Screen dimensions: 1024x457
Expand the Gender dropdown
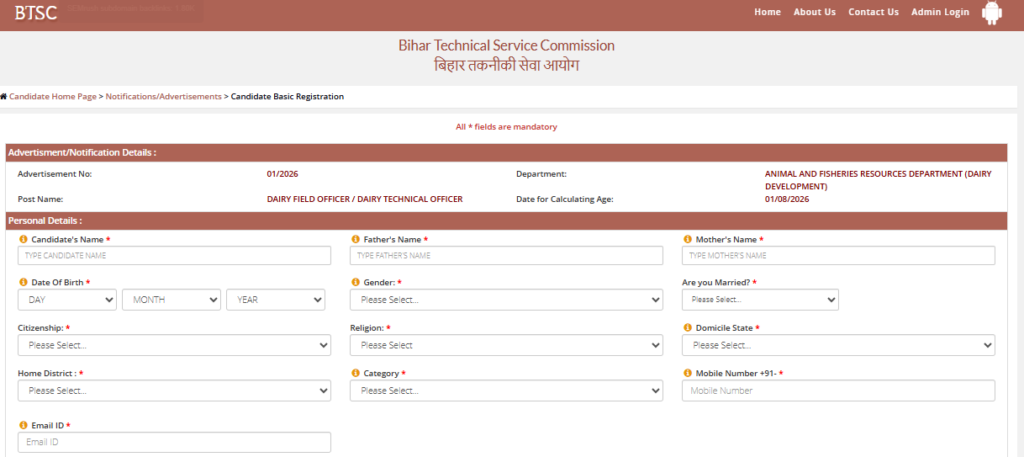506,299
